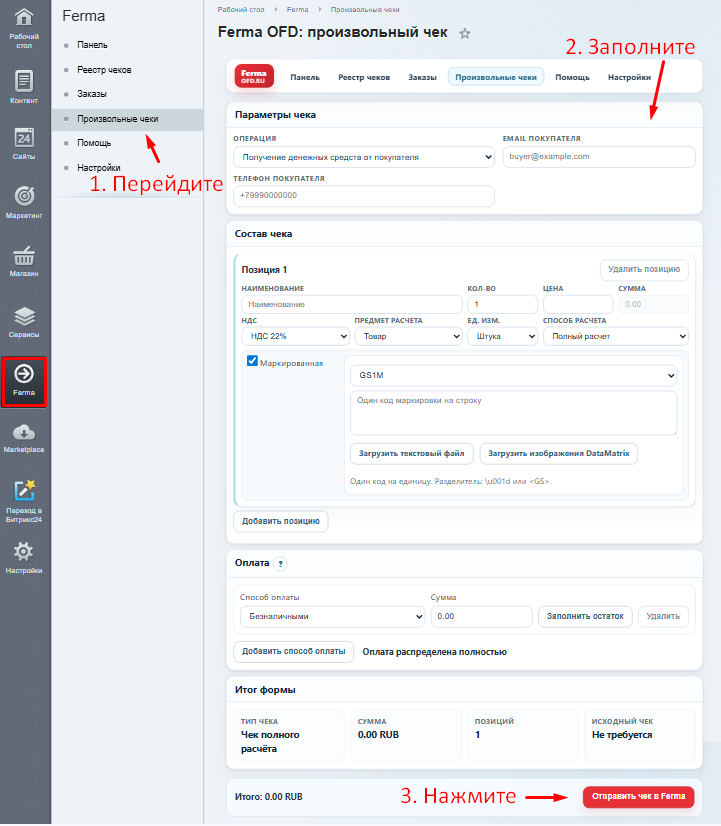Click Загрузить изображения DataMatrix button
The image size is (721, 826).
(559, 454)
